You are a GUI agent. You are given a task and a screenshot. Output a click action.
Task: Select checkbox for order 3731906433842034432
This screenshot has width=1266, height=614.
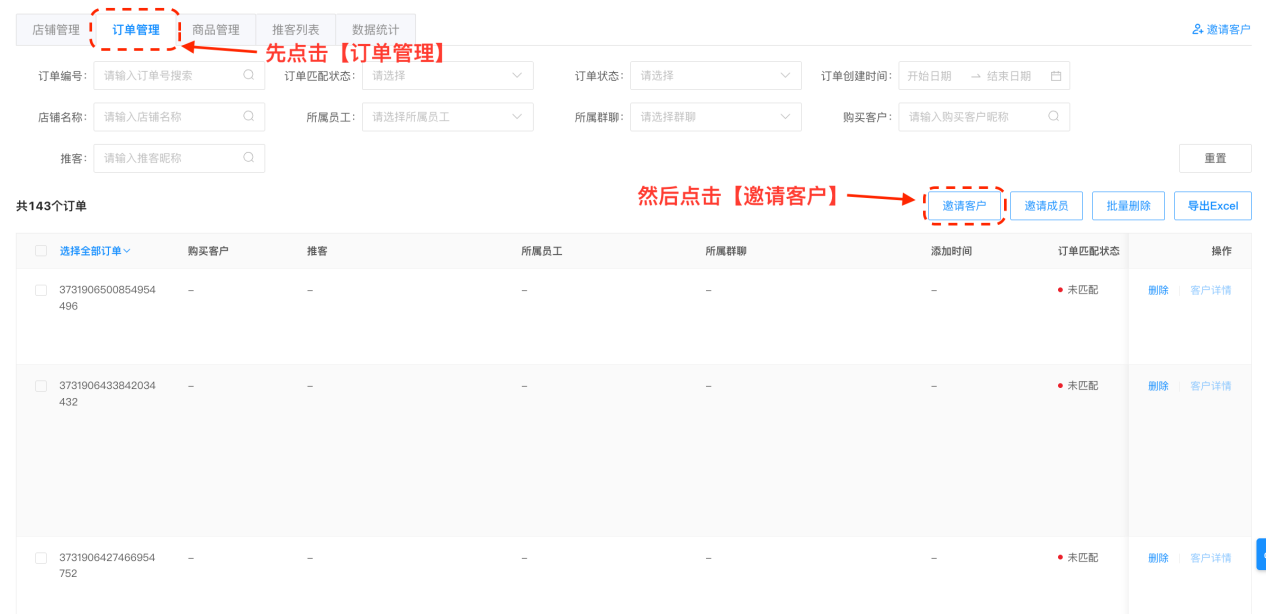[41, 386]
